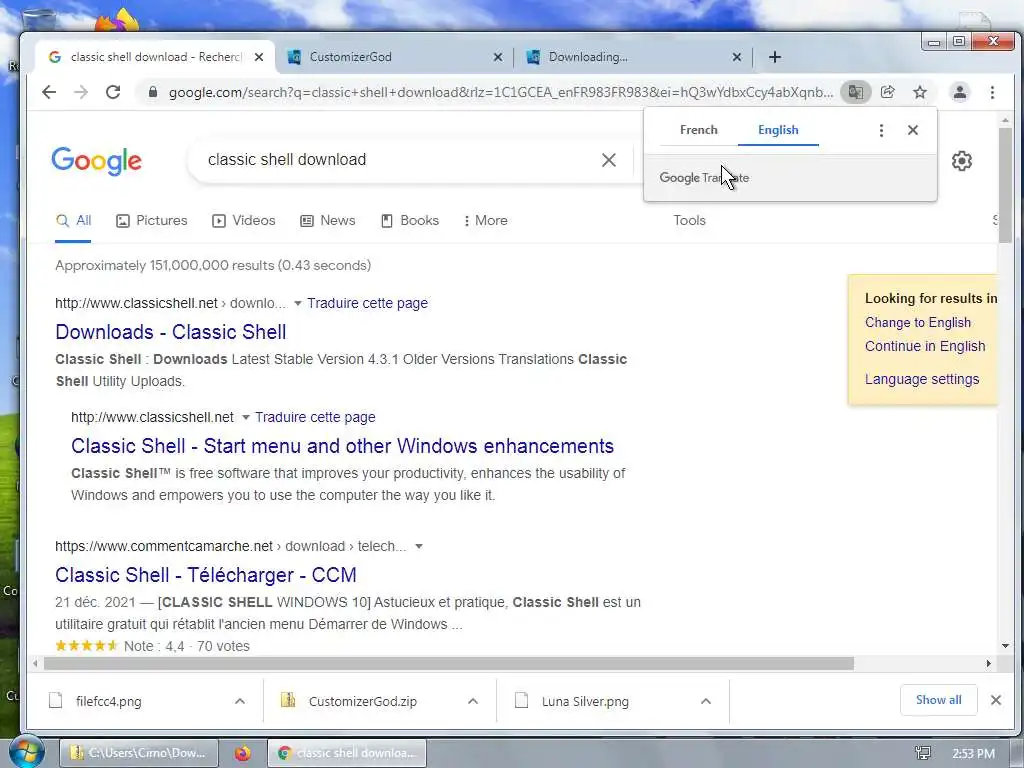Open Chrome three-dot main menu
1024x768 pixels.
992,92
